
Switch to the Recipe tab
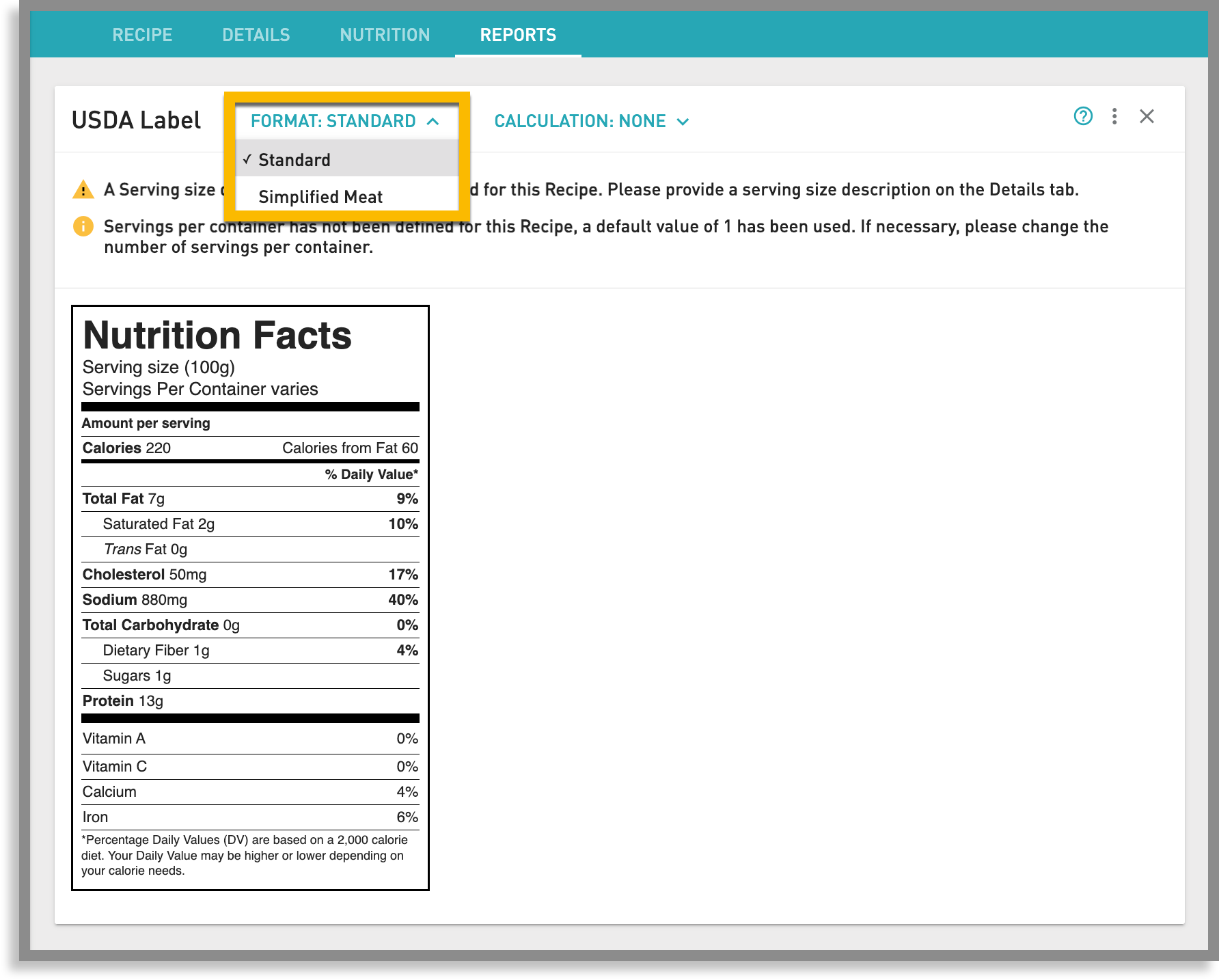coord(142,35)
